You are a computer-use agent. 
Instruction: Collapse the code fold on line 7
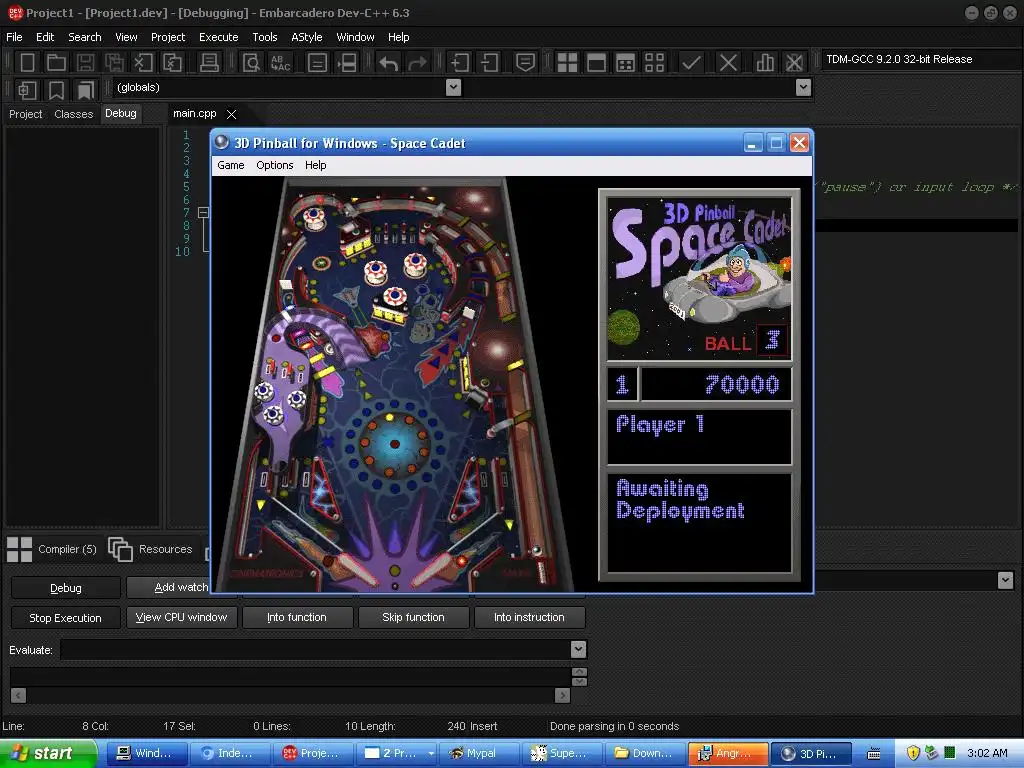(203, 212)
